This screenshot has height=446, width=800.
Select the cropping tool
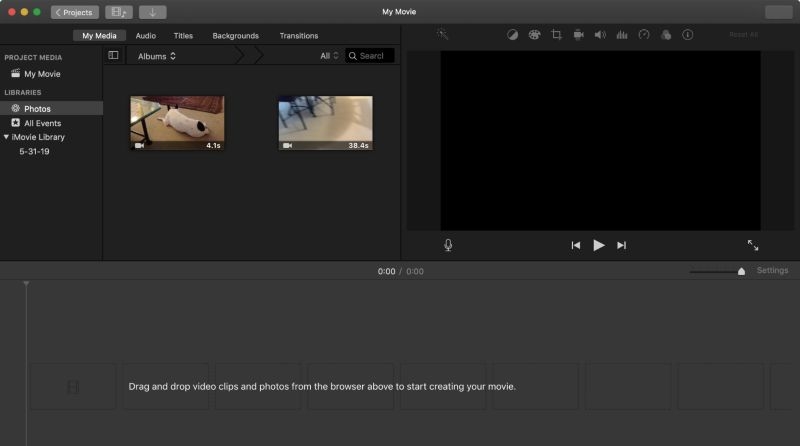556,35
